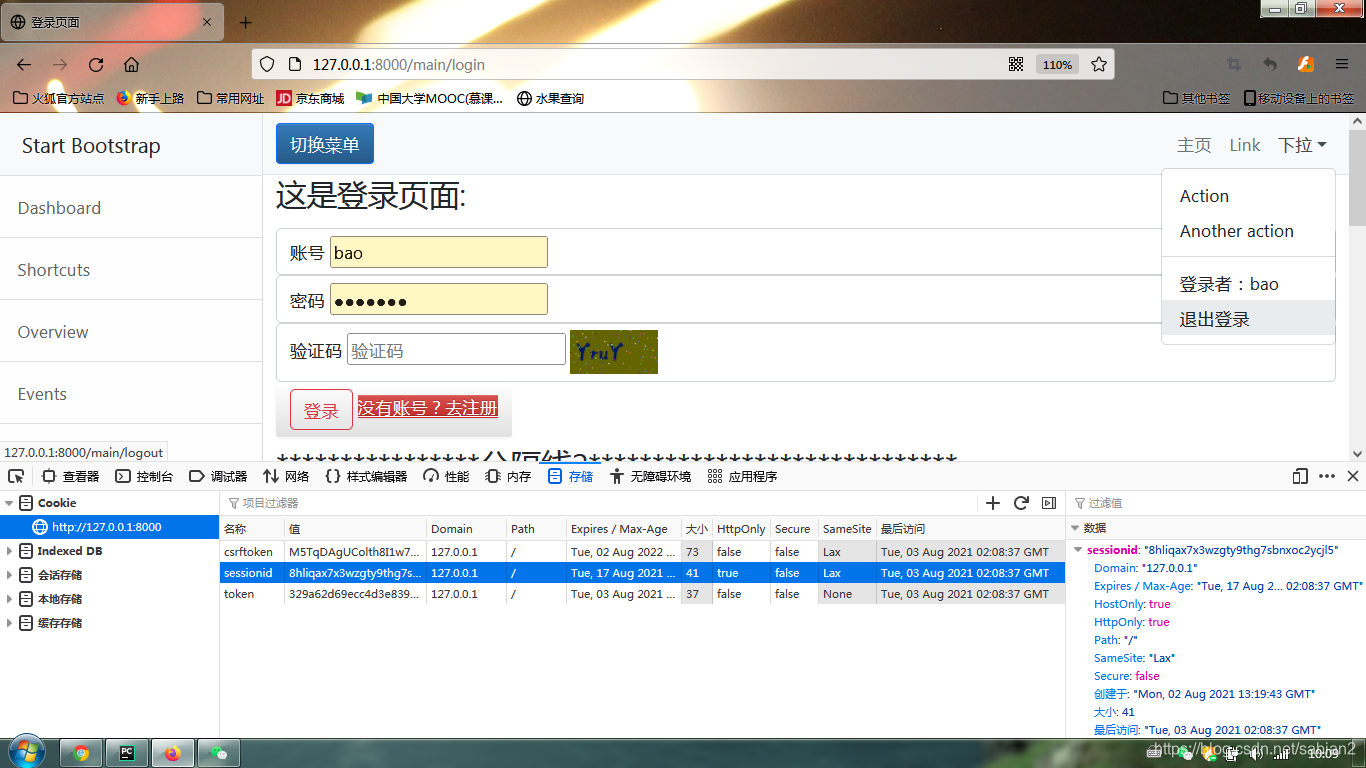Click the responsive design mode icon
The height and width of the screenshot is (768, 1366).
tap(1300, 476)
